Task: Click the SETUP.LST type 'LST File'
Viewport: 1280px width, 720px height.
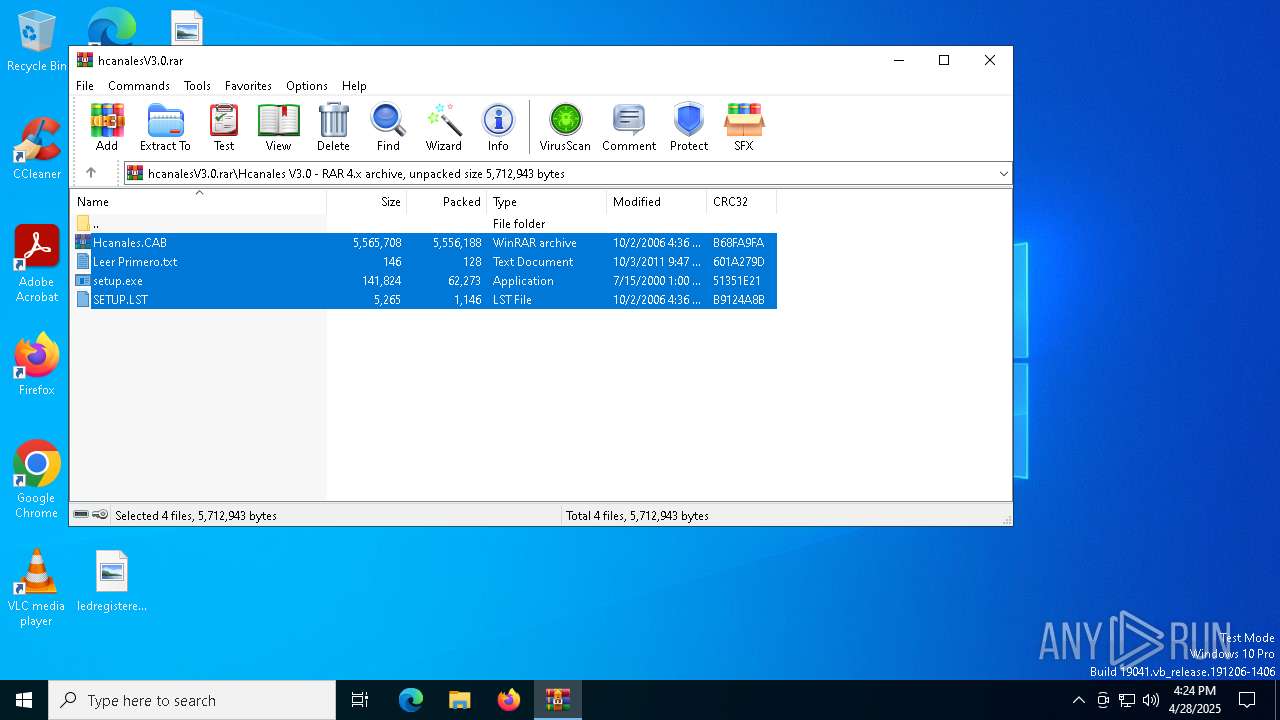Action: point(512,300)
